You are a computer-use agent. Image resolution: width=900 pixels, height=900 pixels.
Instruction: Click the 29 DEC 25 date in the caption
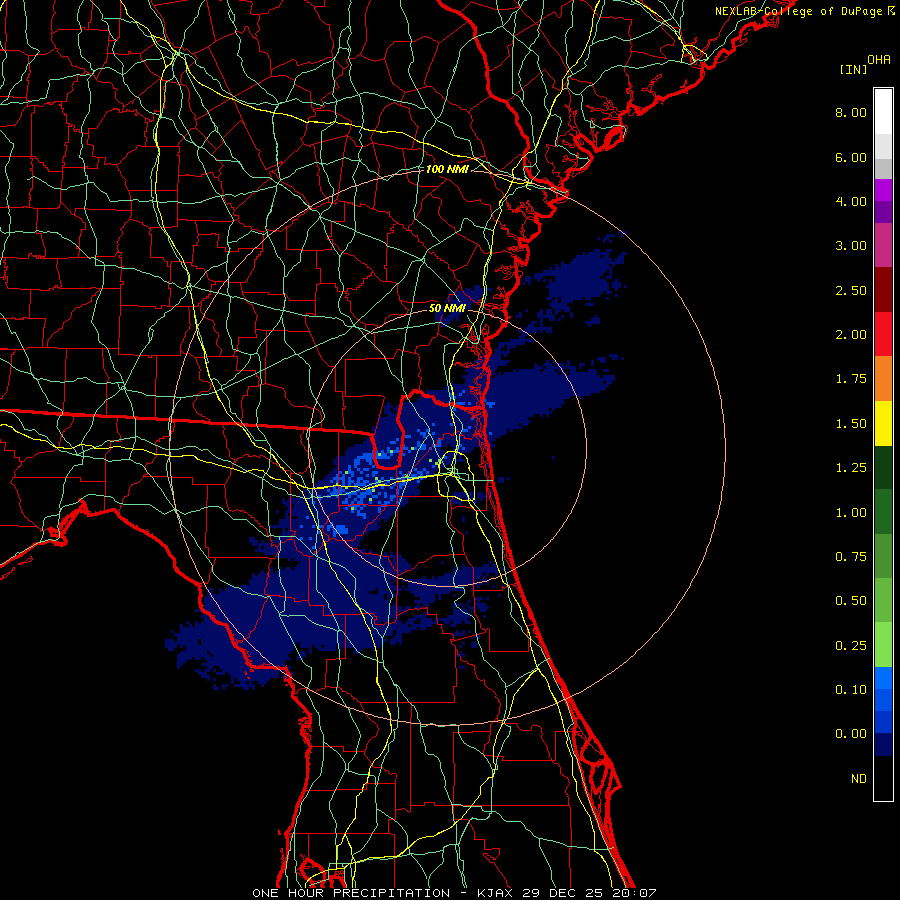click(x=564, y=893)
